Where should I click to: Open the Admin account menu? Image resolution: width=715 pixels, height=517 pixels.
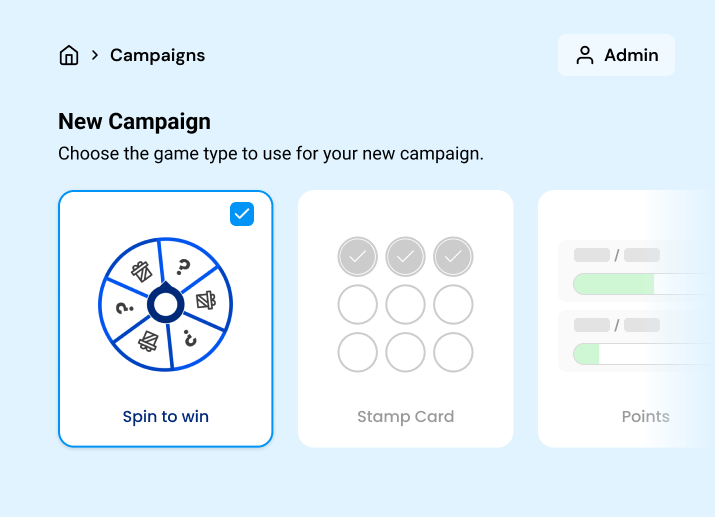coord(616,55)
